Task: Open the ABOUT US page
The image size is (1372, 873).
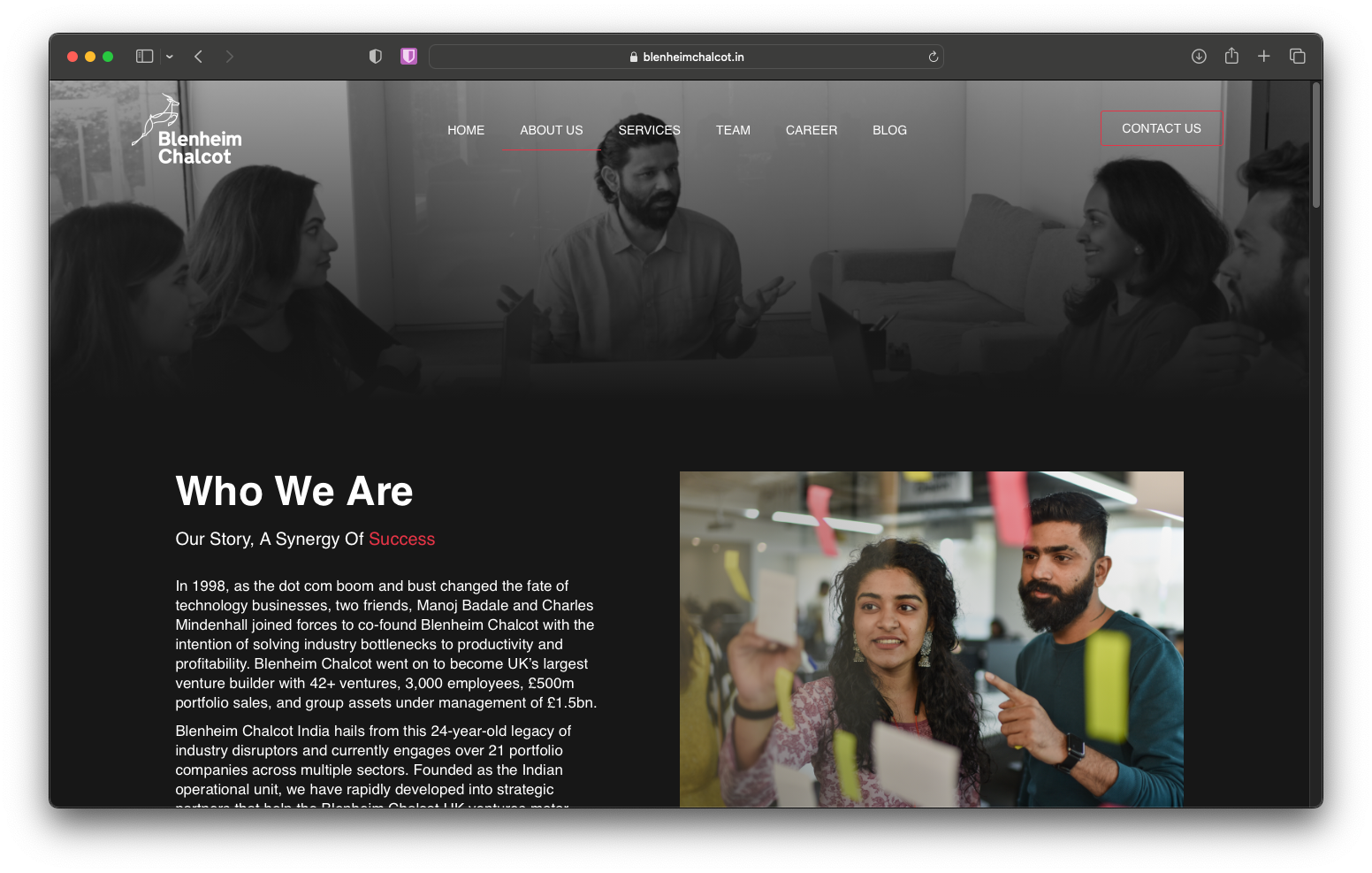Action: (x=552, y=130)
